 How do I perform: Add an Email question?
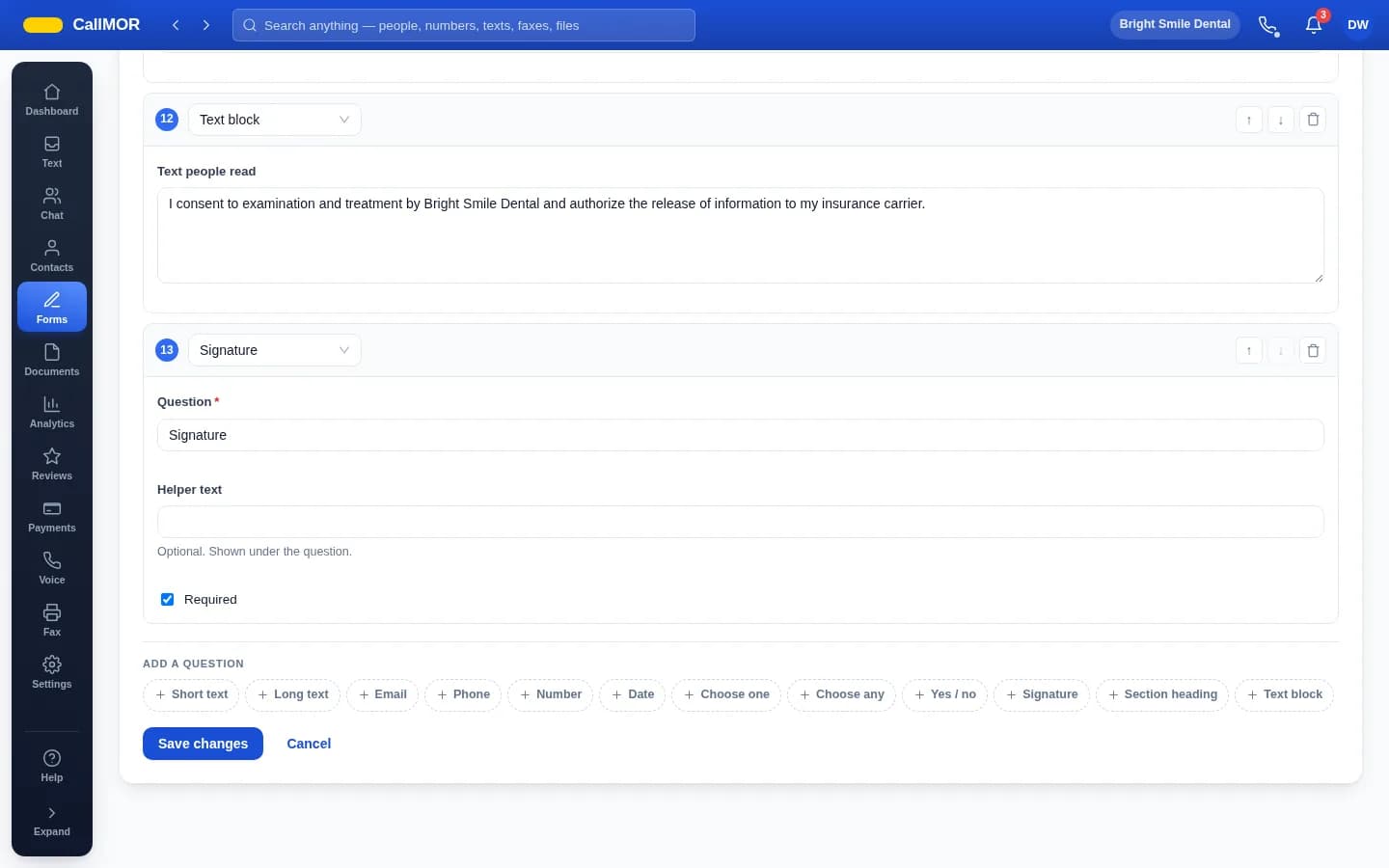[x=382, y=694]
